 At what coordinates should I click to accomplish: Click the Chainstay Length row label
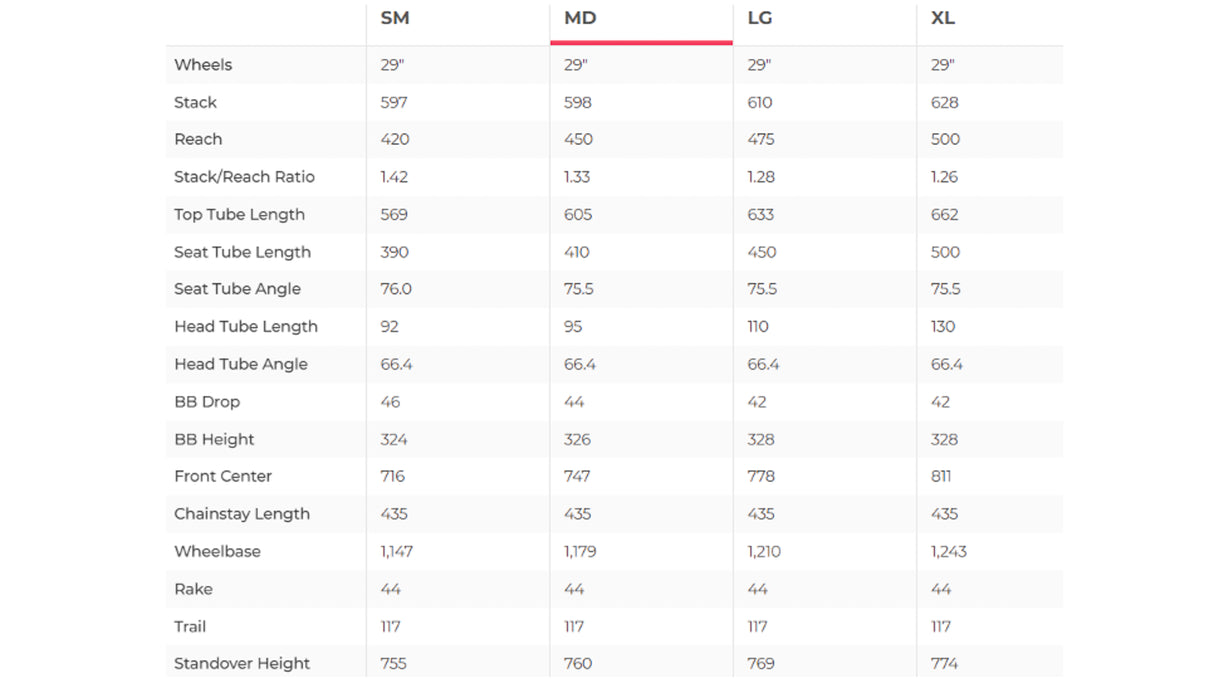(x=242, y=514)
